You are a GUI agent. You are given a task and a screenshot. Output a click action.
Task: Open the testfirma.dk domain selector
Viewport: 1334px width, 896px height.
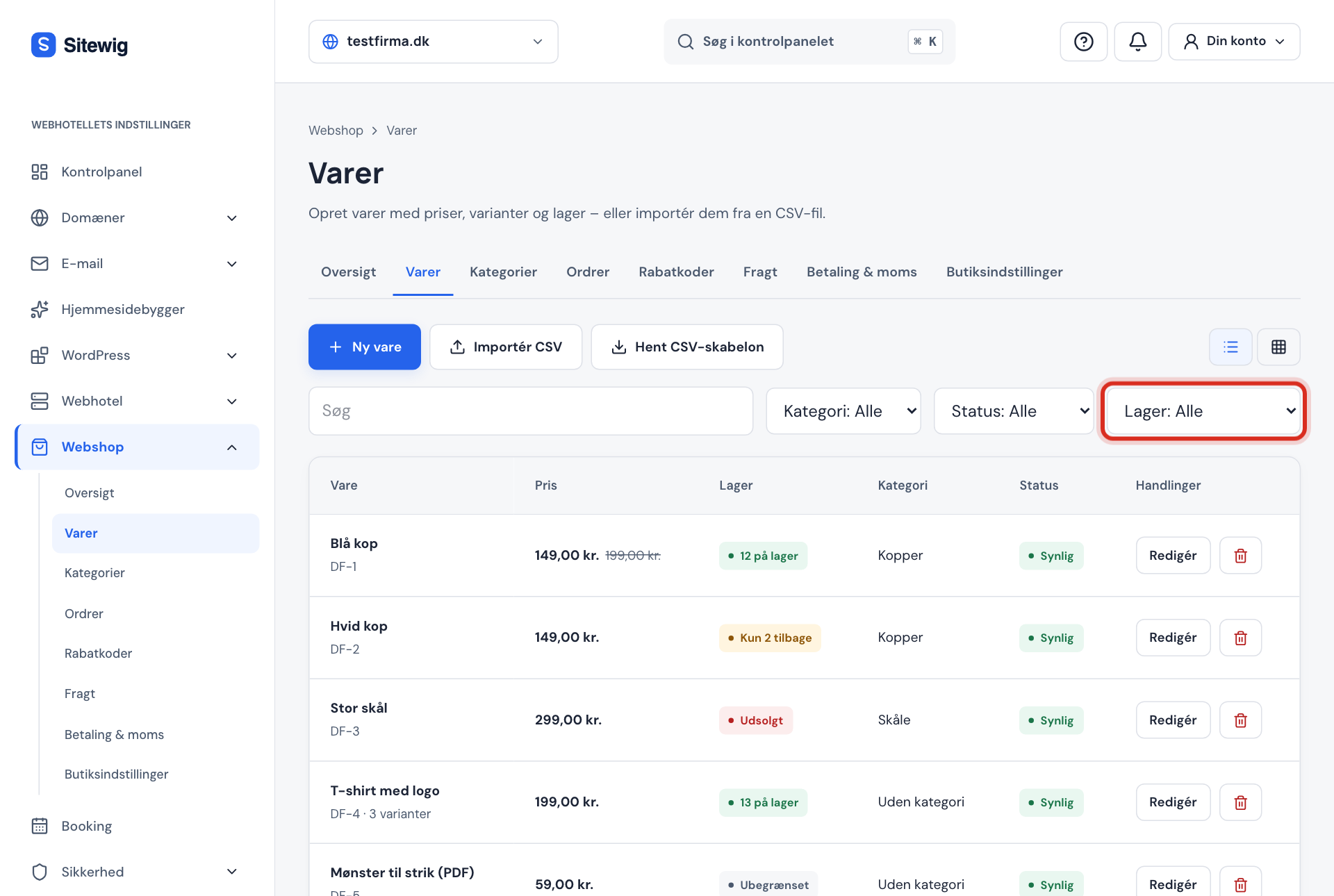[x=433, y=42]
